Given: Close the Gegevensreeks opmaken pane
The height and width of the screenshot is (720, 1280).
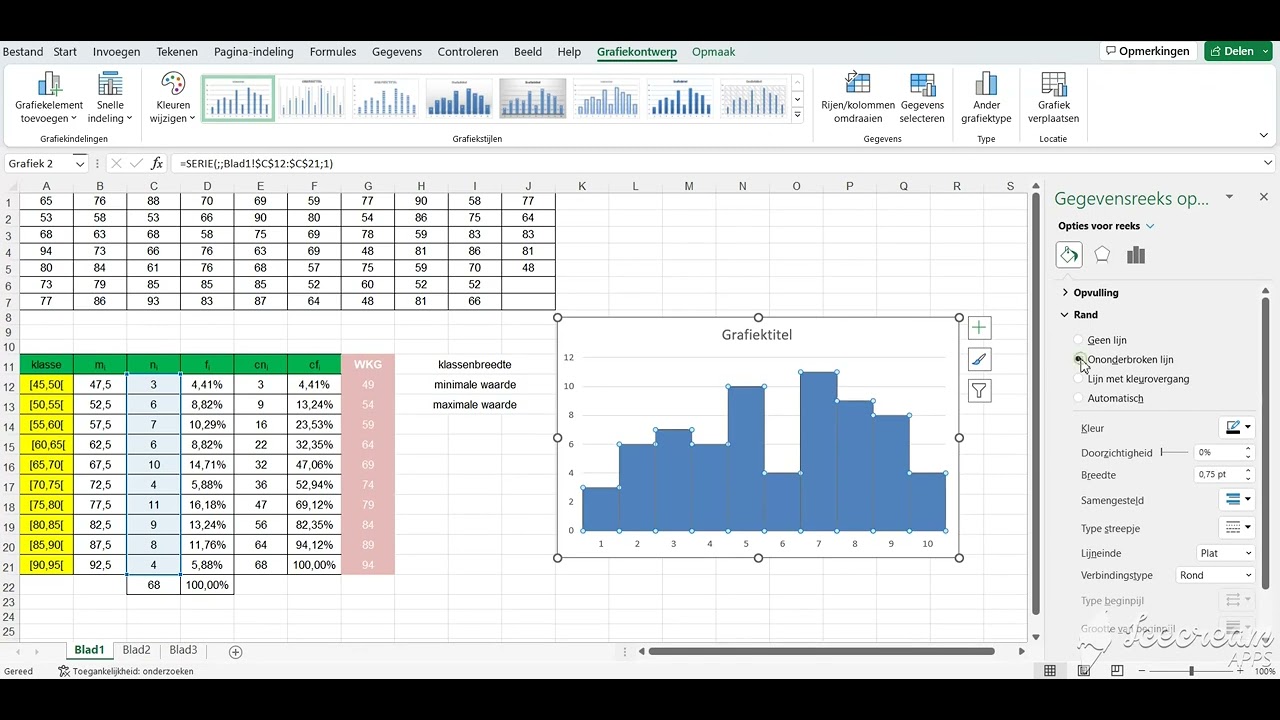Looking at the screenshot, I should pyautogui.click(x=1264, y=197).
